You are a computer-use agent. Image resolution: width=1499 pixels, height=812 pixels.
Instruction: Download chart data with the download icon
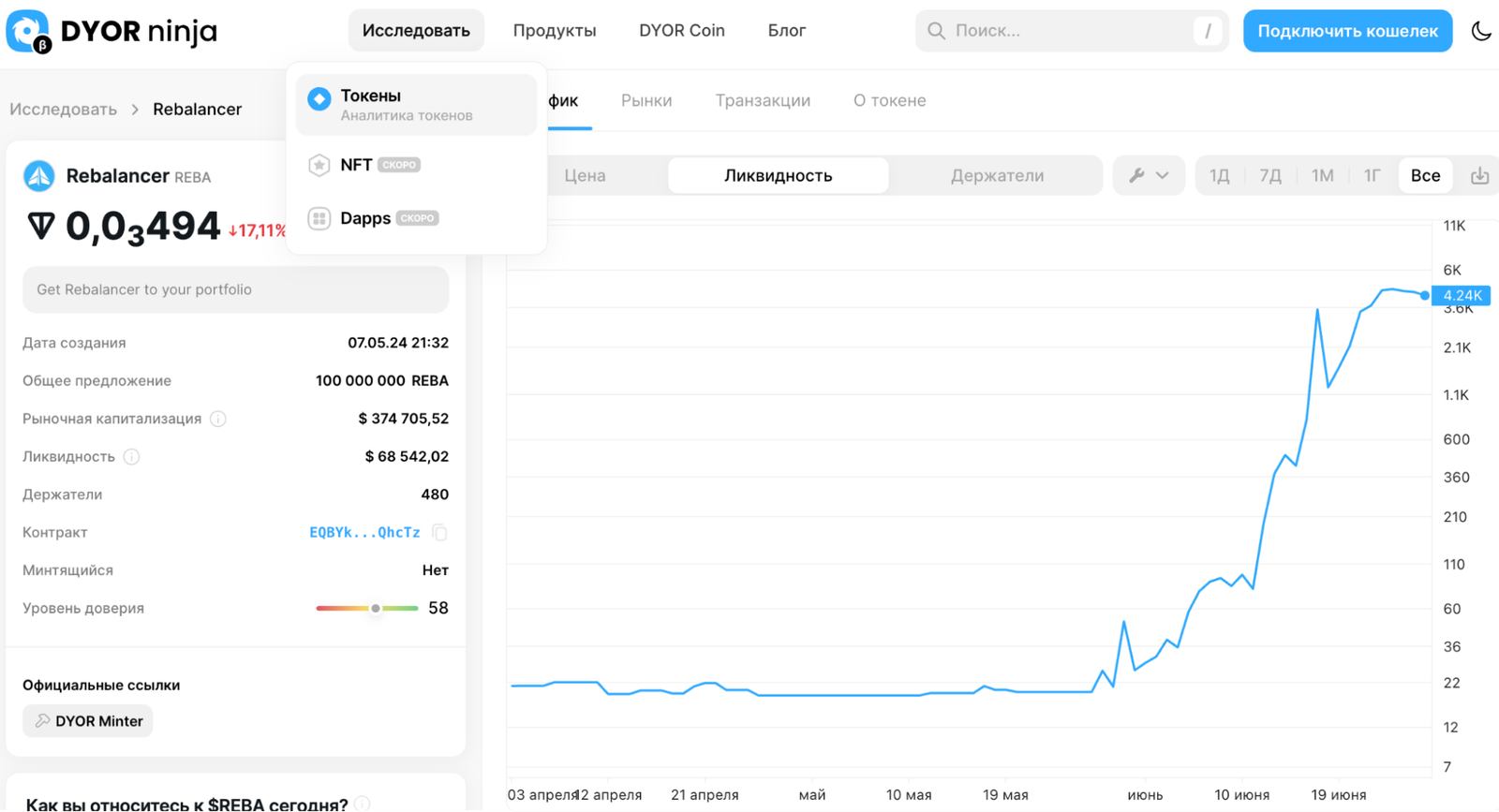pos(1479,176)
